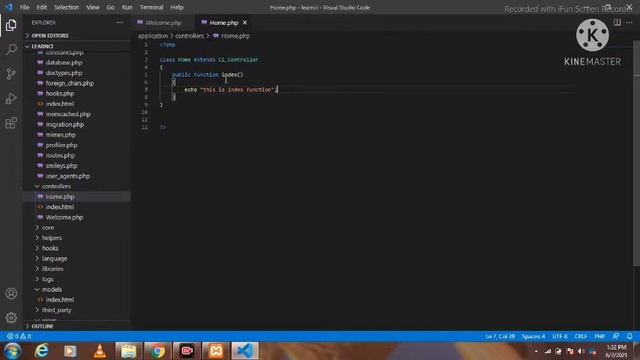Open Windows Start button

pyautogui.click(x=12, y=351)
